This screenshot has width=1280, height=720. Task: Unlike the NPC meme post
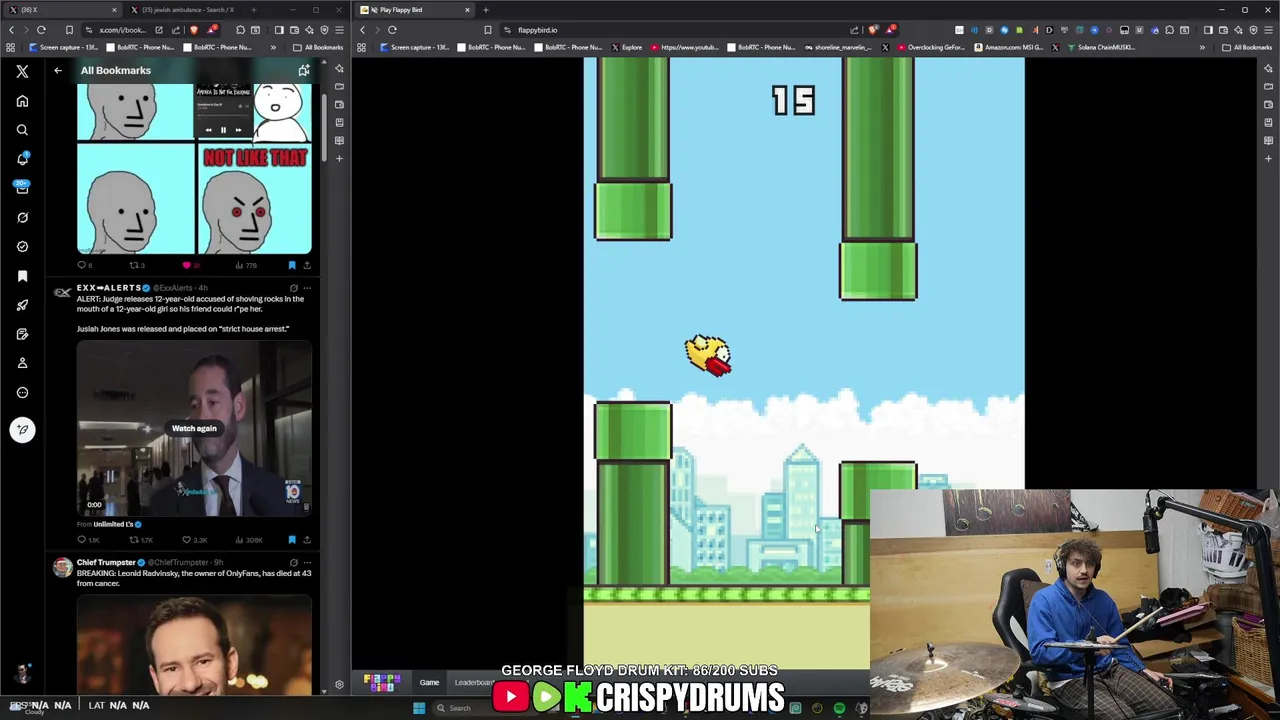(x=189, y=265)
